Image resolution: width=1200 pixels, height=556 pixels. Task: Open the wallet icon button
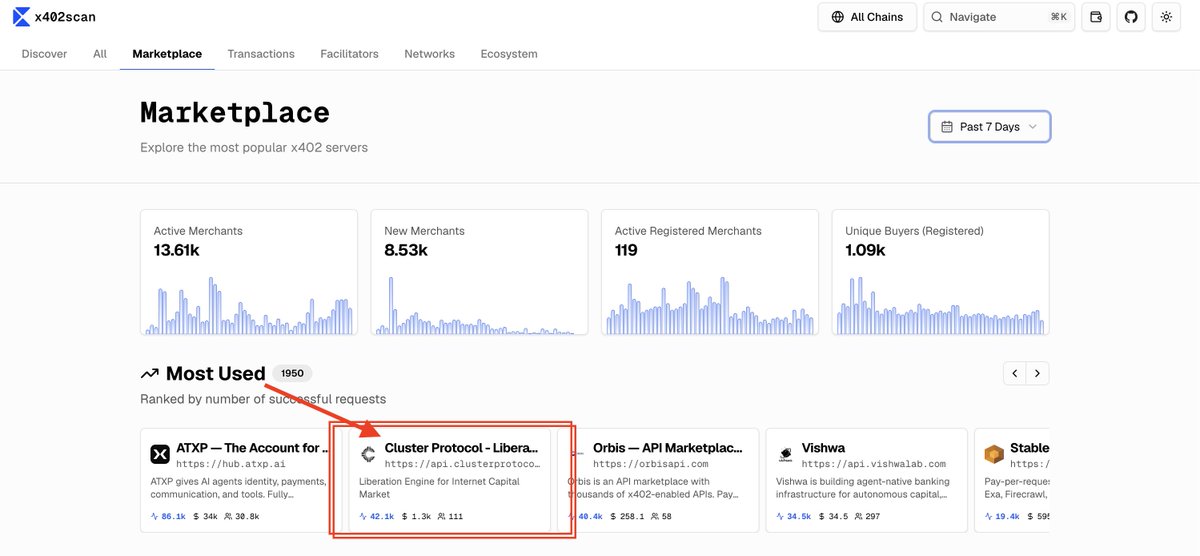click(1096, 17)
